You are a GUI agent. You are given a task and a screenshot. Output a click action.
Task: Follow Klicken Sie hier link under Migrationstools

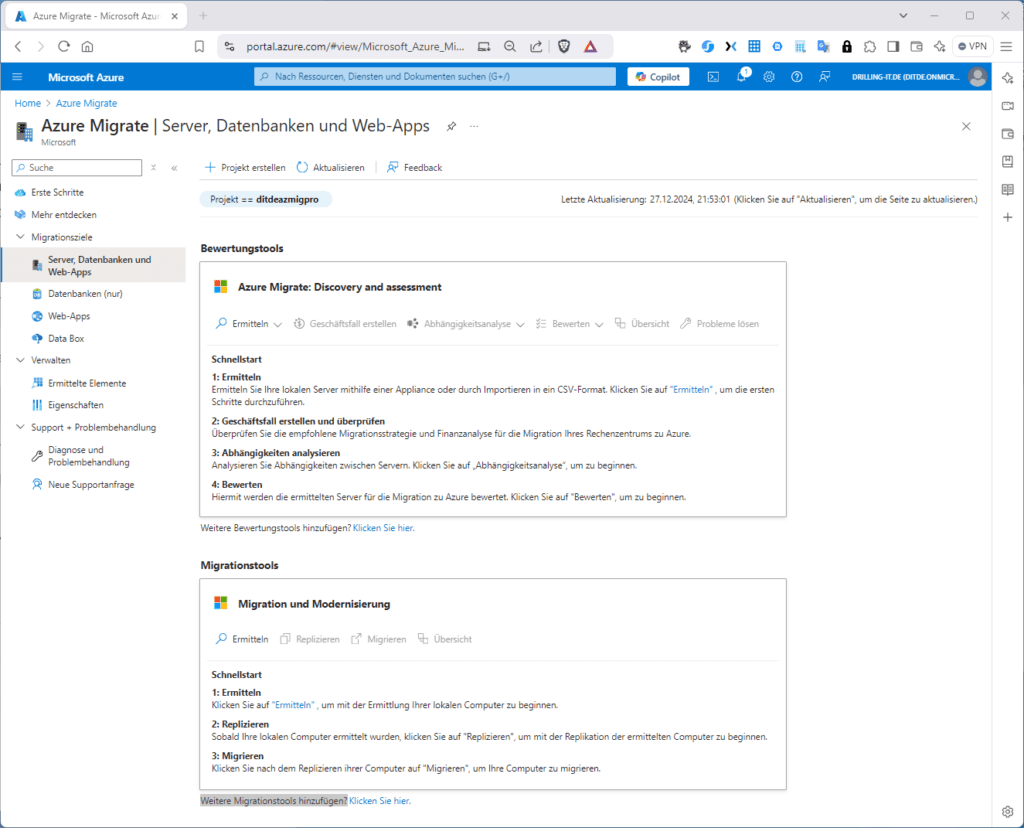(x=379, y=801)
